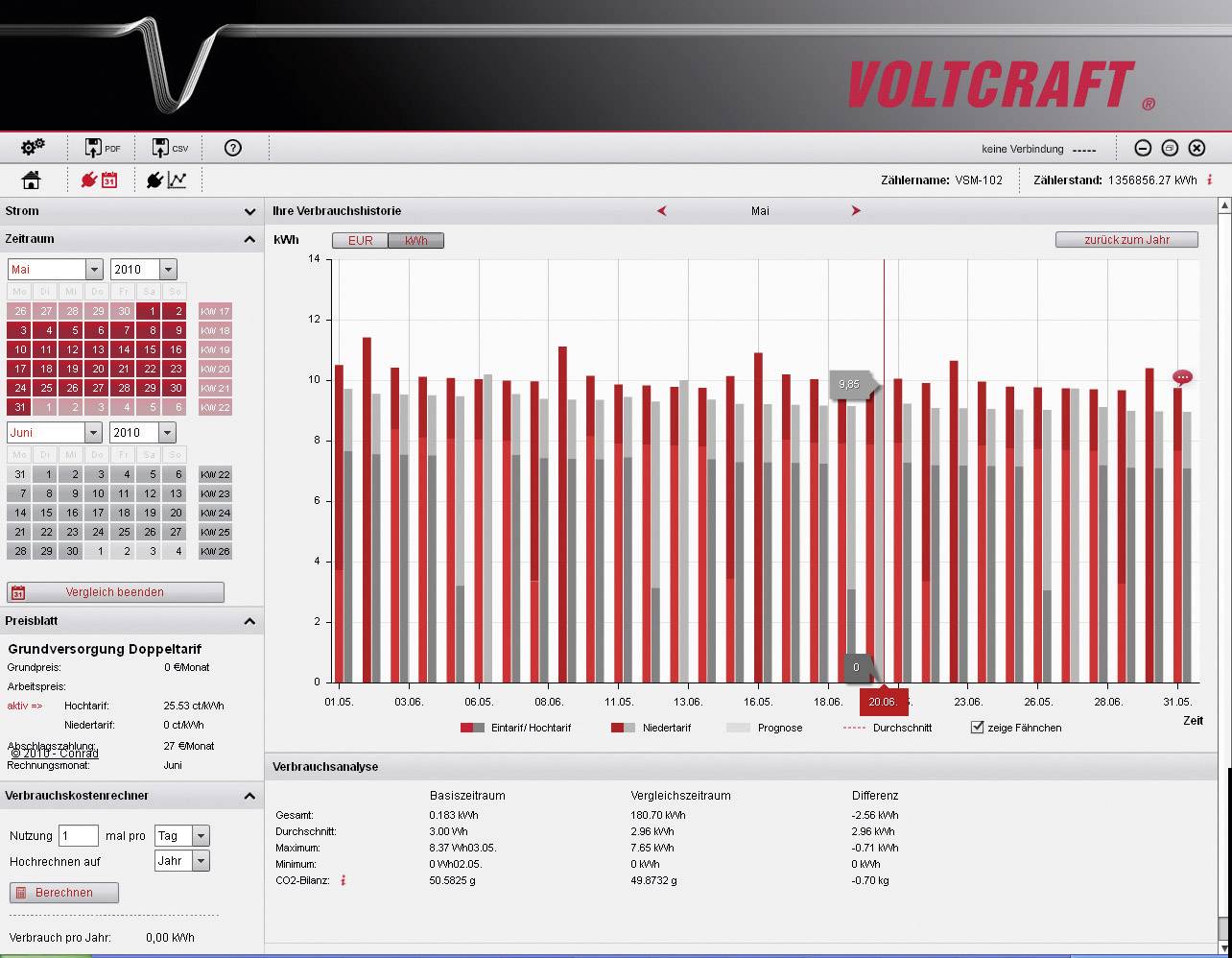Click the Maximum 8.37 Wh03.05. value
The width and height of the screenshot is (1232, 958).
pyautogui.click(x=462, y=848)
